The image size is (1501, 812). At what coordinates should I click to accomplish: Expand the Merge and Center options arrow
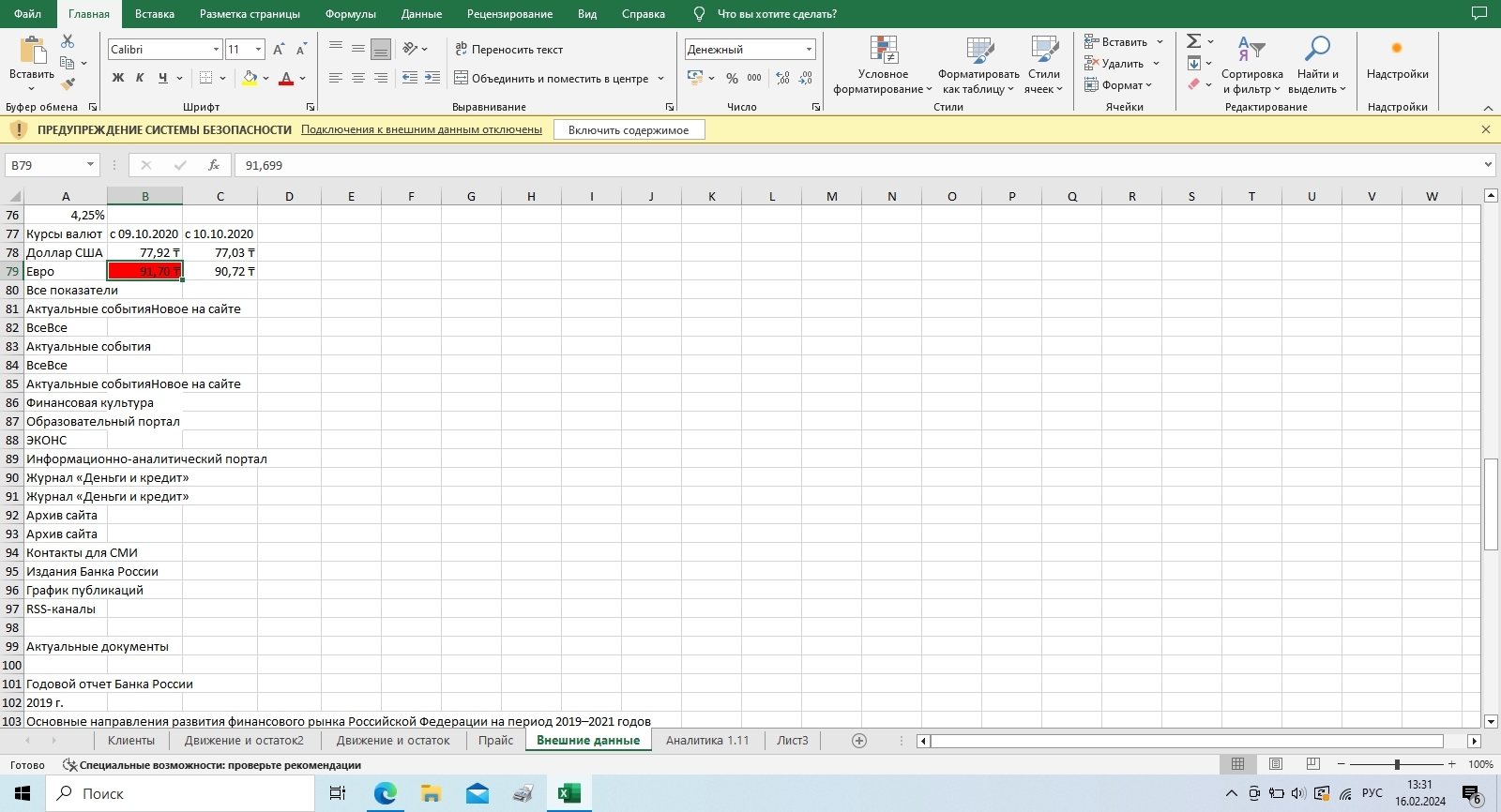[660, 79]
